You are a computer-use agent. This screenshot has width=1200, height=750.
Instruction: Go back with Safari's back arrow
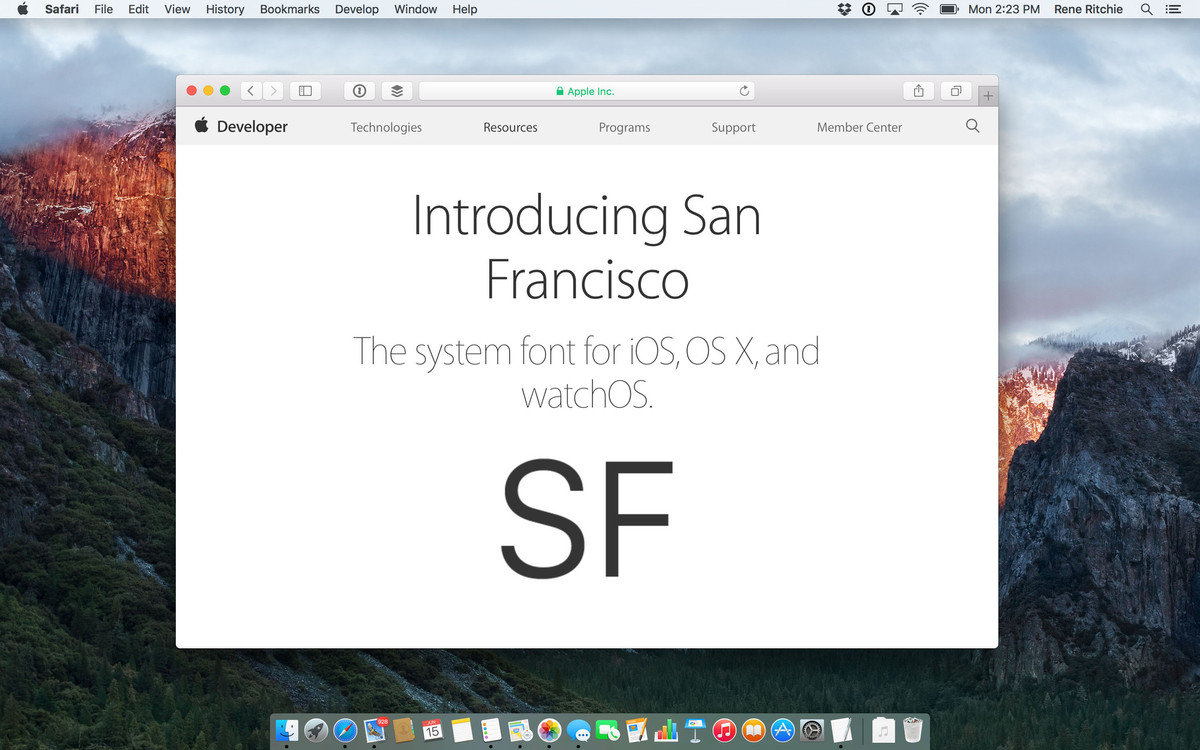(251, 91)
